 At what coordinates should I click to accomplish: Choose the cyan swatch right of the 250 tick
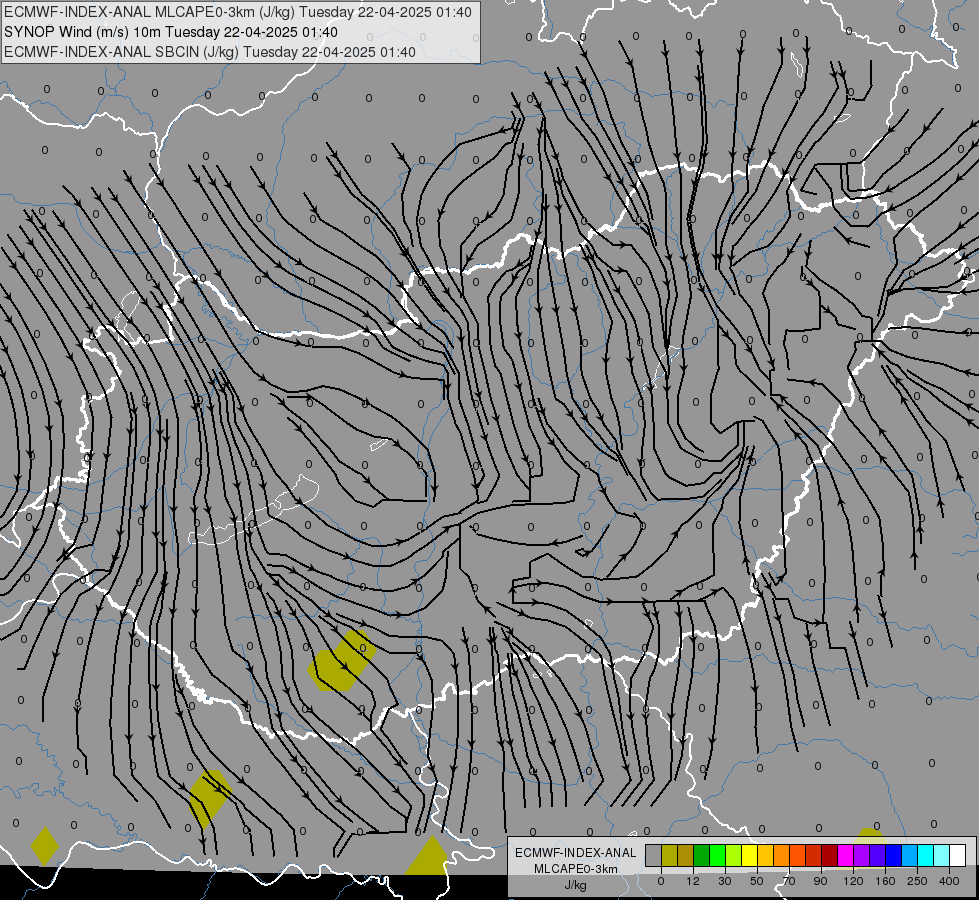(926, 855)
